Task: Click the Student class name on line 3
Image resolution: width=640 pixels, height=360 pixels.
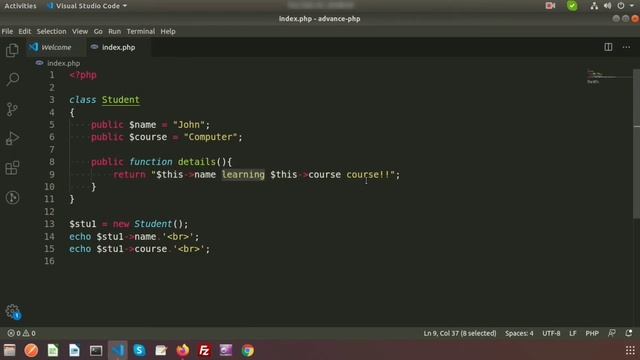Action: click(x=120, y=100)
